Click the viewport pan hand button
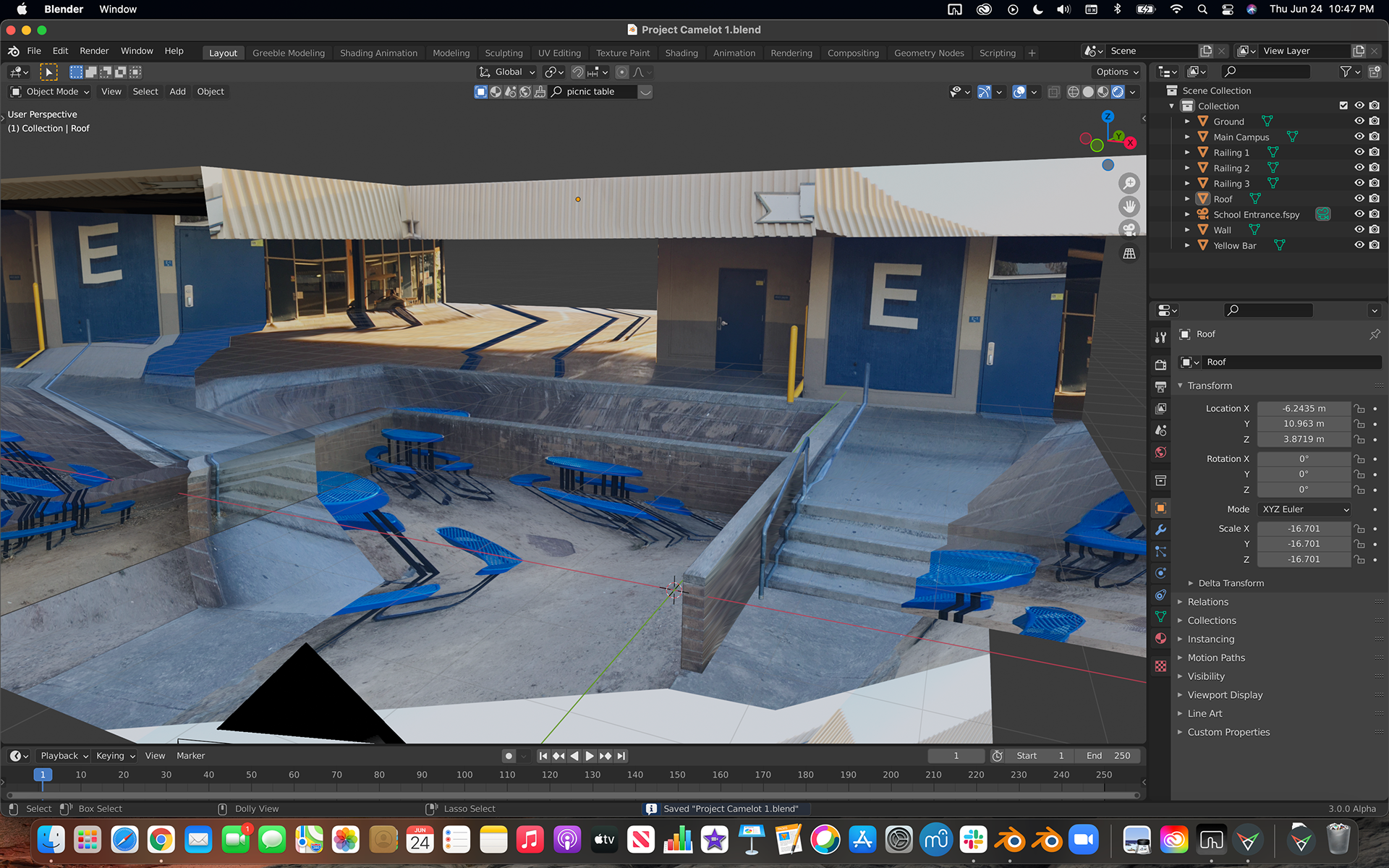This screenshot has height=868, width=1389. [1129, 206]
